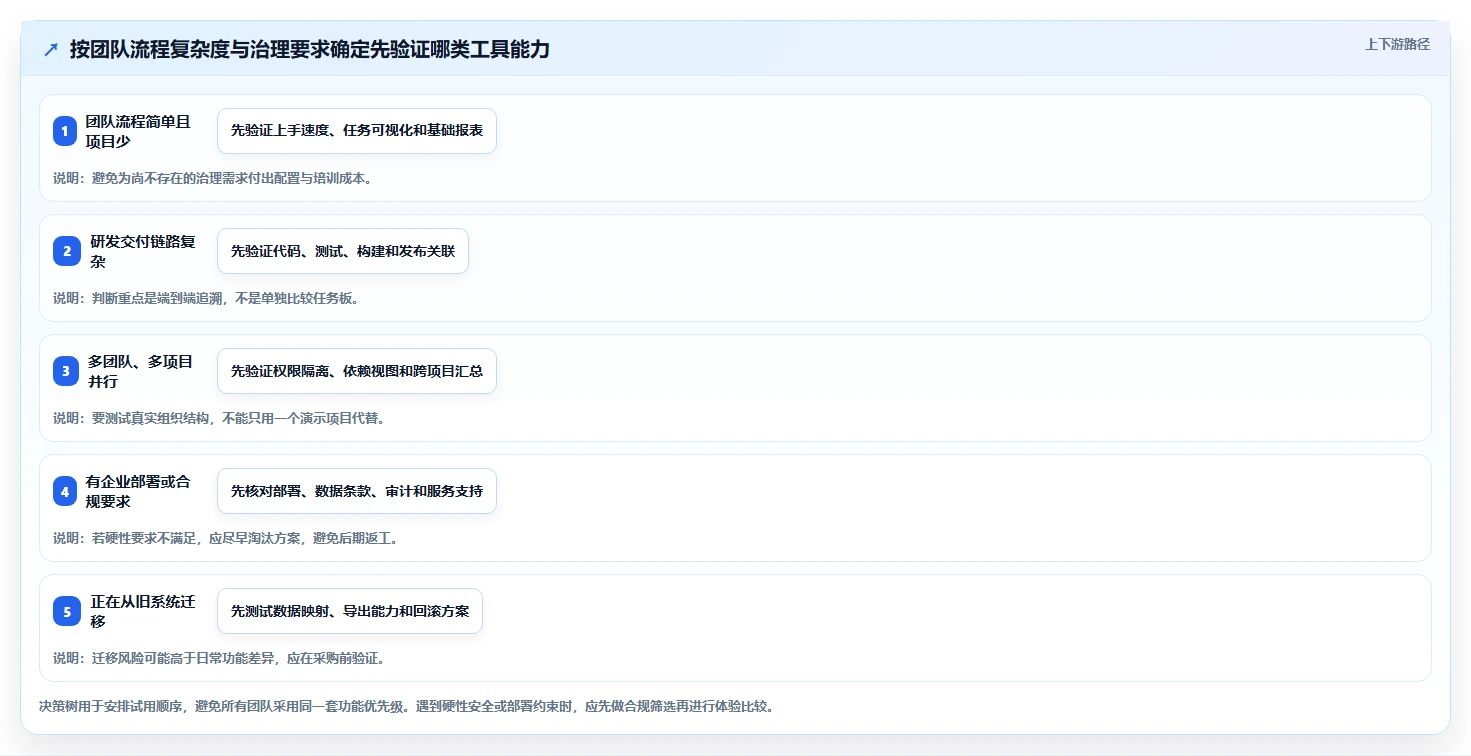Click step number 2 badge
The height and width of the screenshot is (756, 1471).
point(67,251)
